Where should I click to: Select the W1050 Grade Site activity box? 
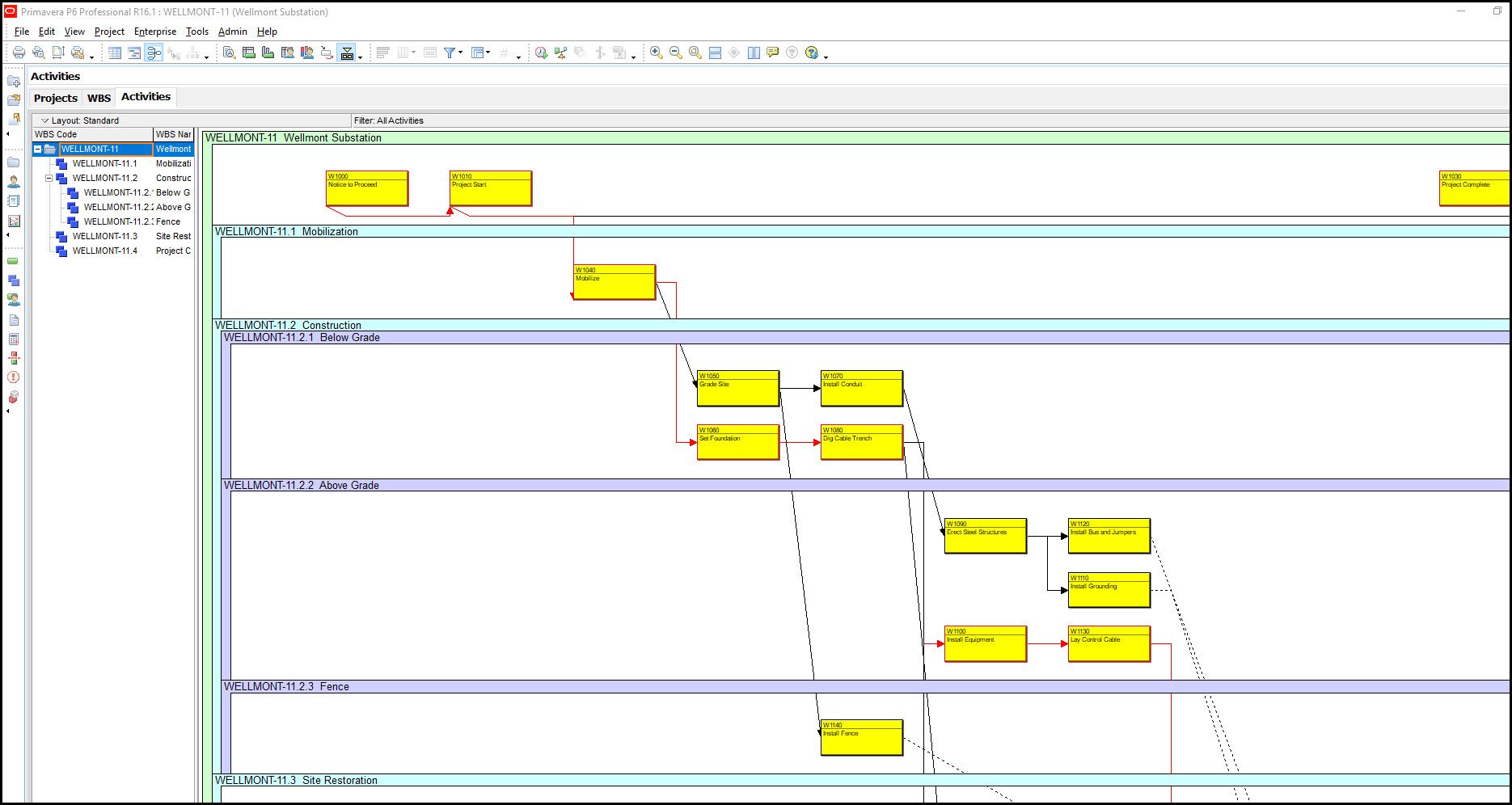738,389
